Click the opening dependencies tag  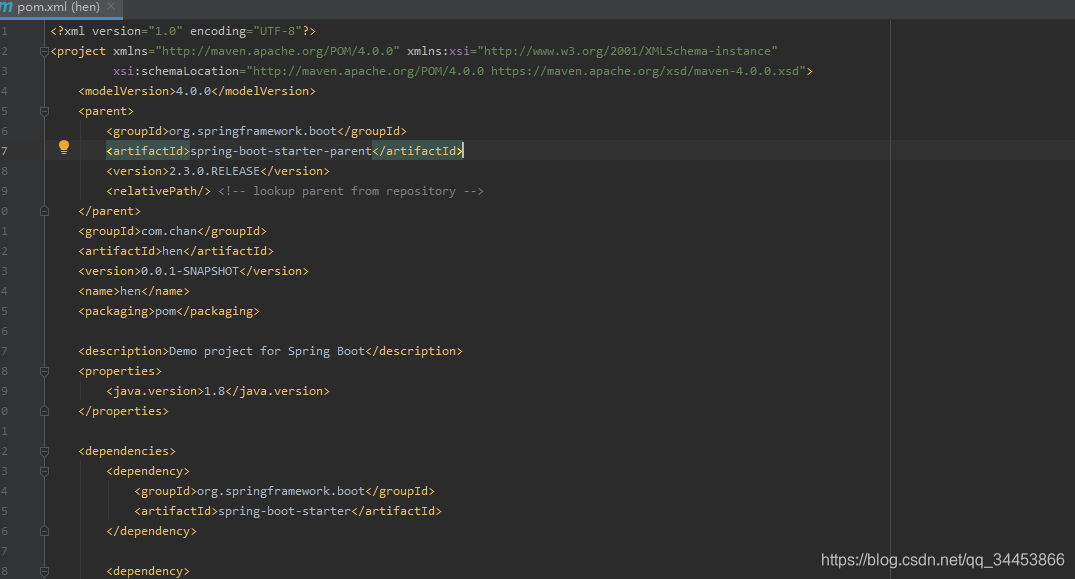[x=127, y=451]
